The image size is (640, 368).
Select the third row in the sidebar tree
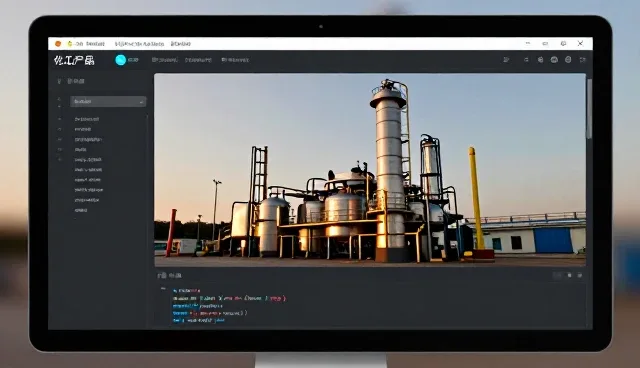(x=88, y=140)
